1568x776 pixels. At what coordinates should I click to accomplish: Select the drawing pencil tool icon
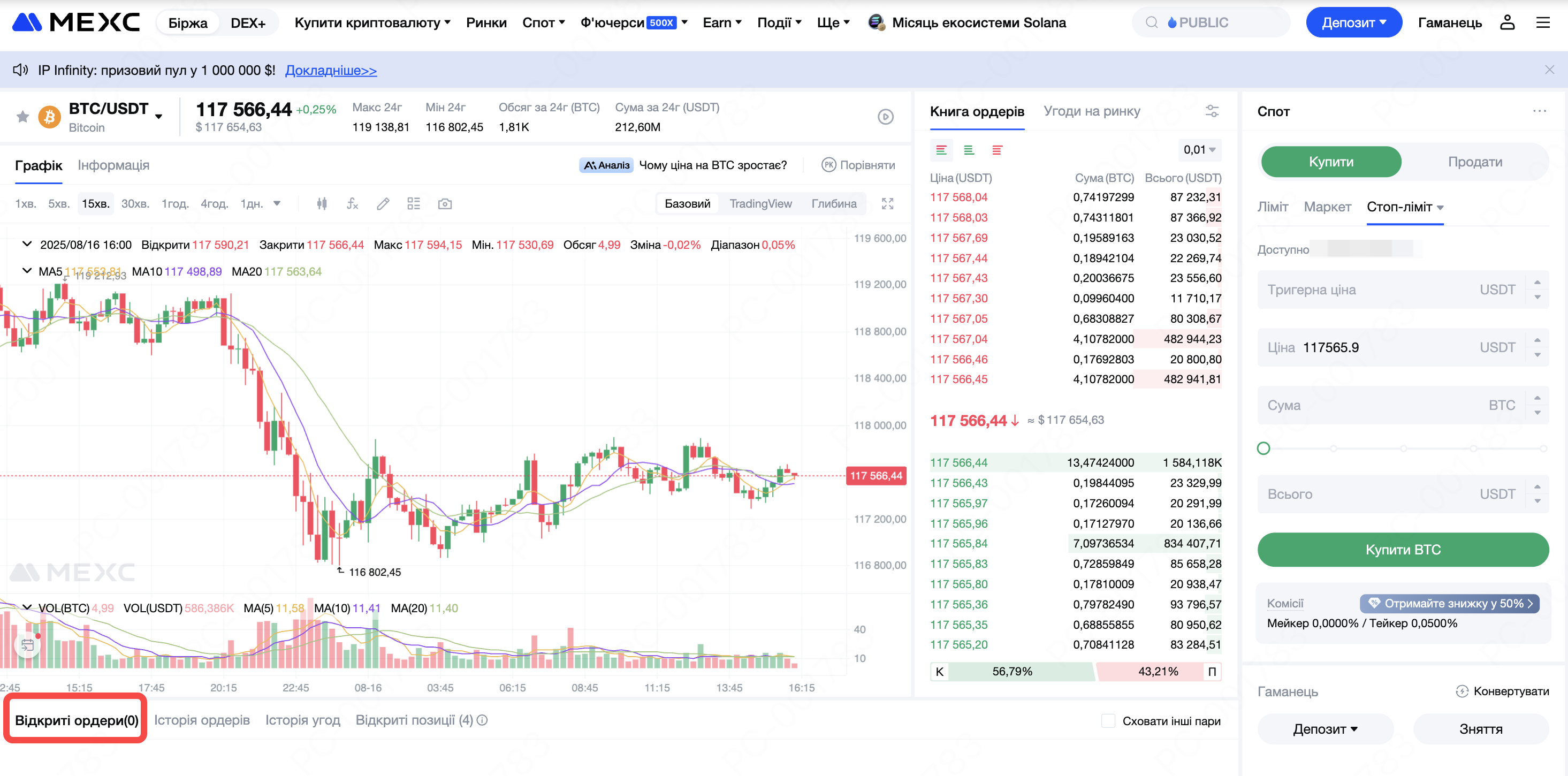point(383,204)
